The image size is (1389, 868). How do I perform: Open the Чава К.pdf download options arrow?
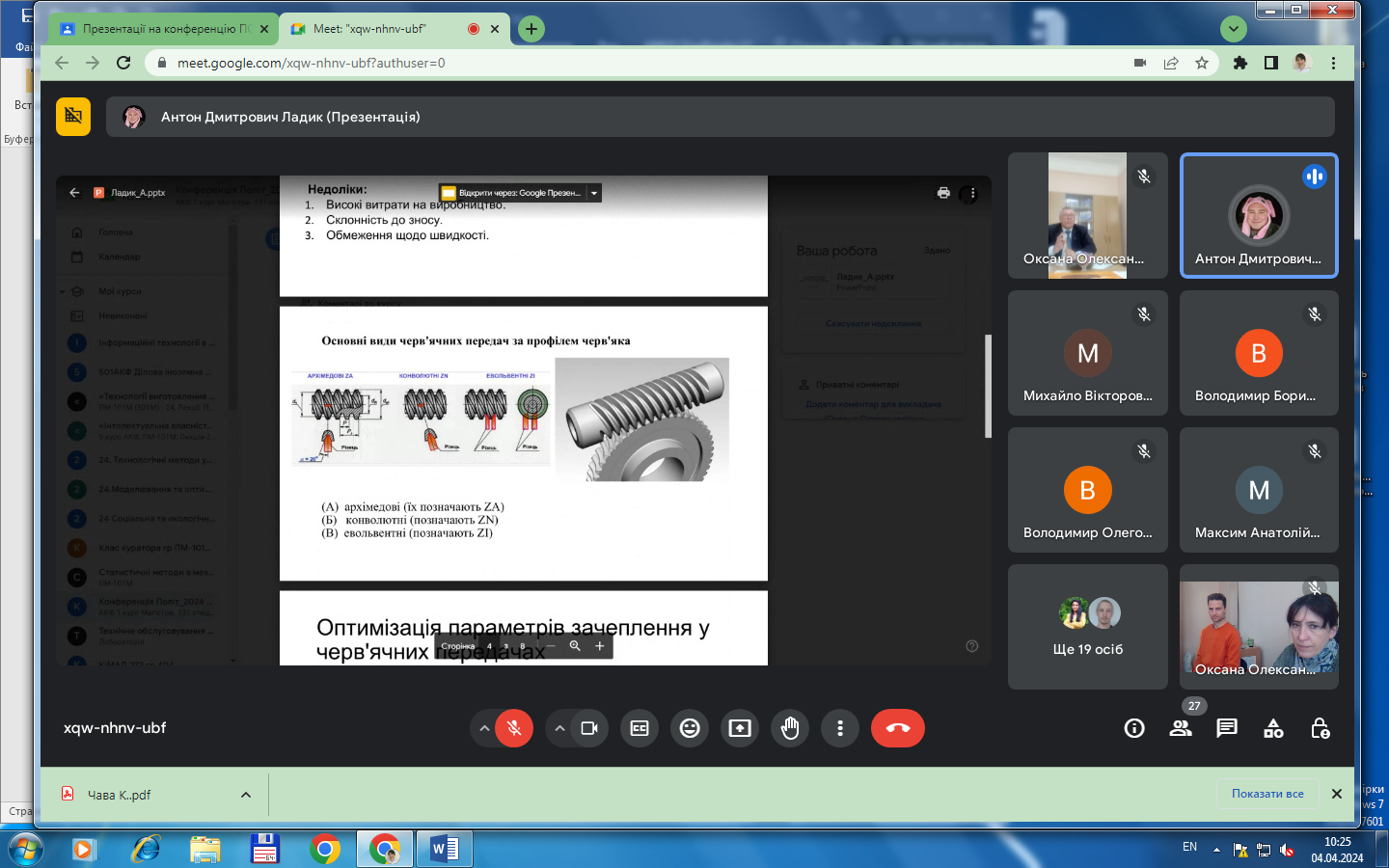point(246,795)
